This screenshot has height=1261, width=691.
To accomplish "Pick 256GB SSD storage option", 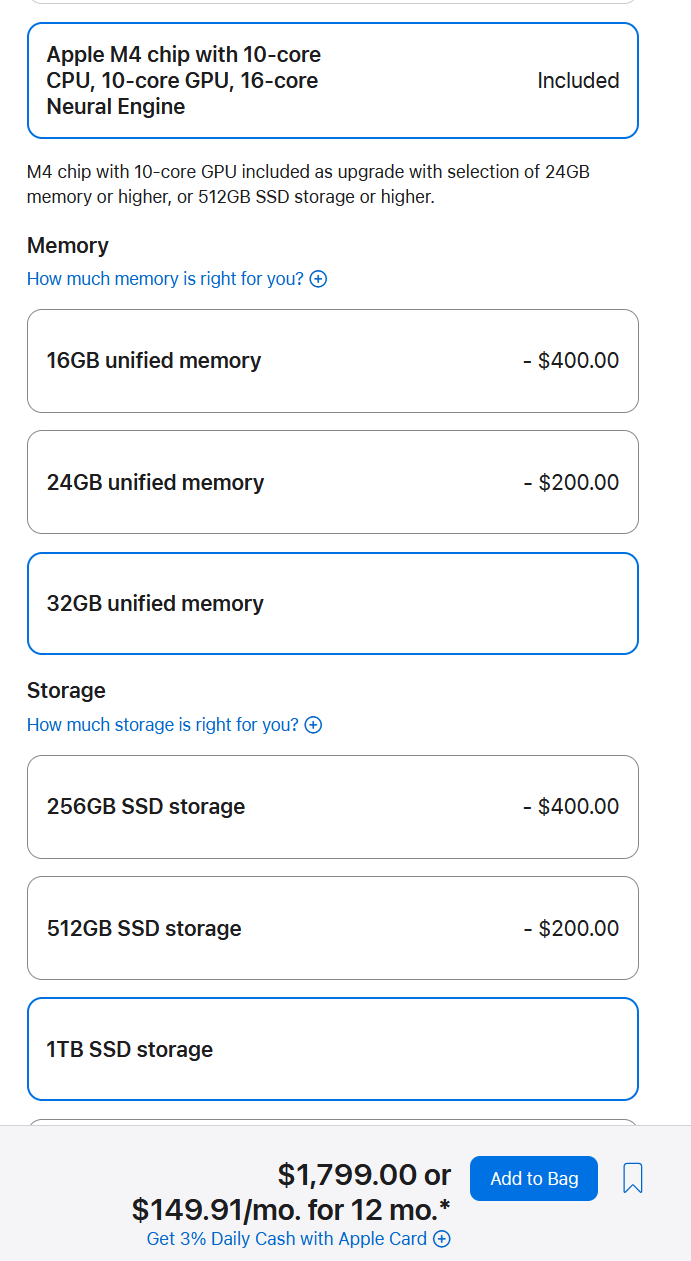I will coord(333,807).
